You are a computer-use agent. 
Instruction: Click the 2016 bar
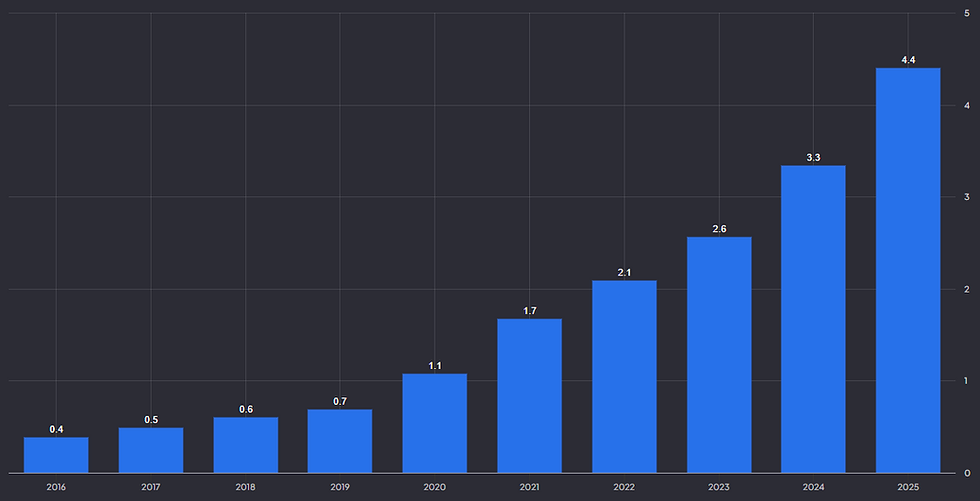pos(56,455)
